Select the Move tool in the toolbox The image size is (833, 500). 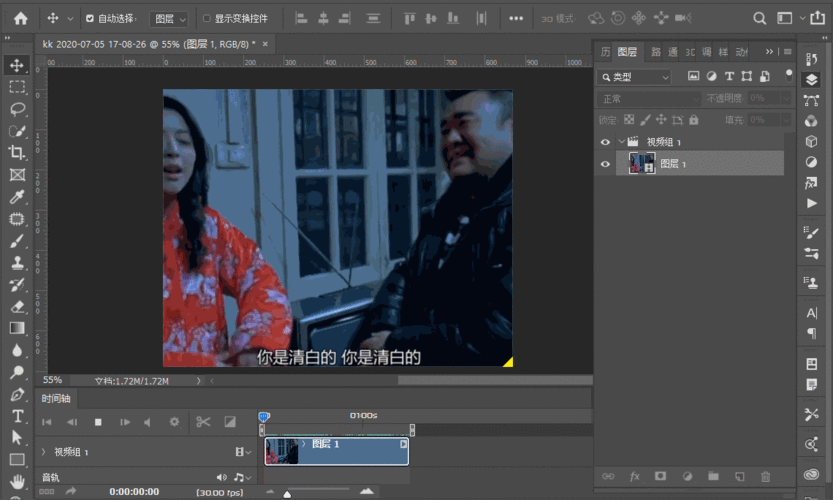(16, 65)
